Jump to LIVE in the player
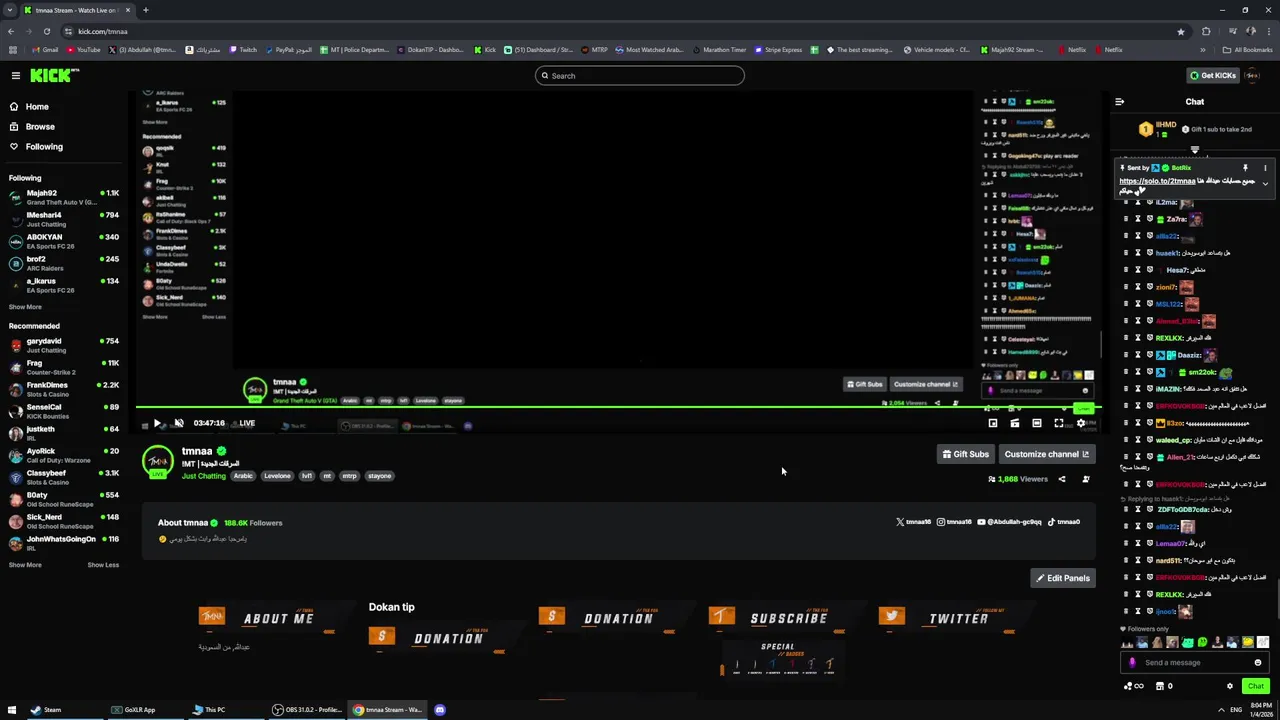Image resolution: width=1280 pixels, height=720 pixels. point(246,423)
